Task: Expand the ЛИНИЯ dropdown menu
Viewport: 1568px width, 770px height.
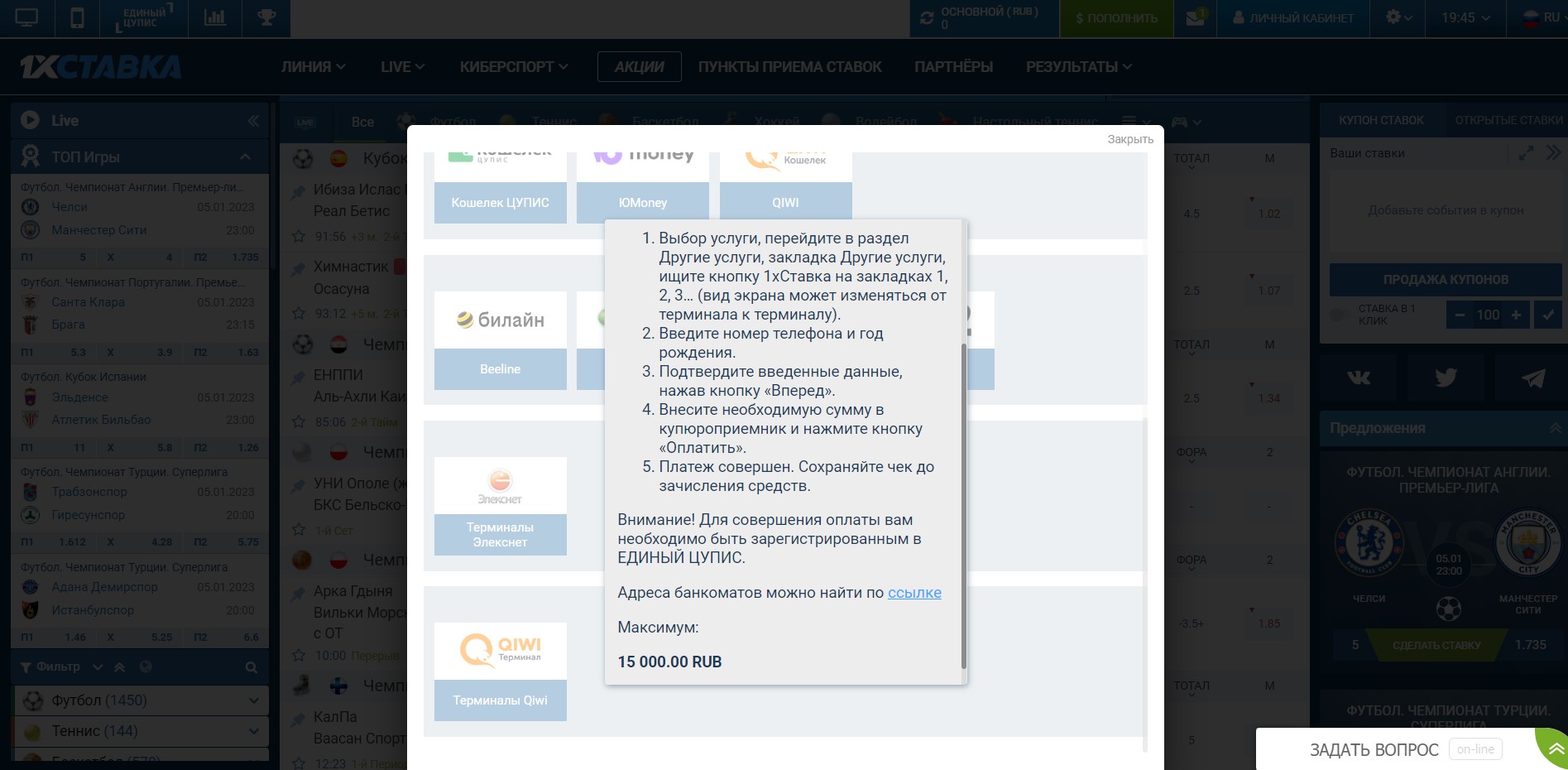Action: coord(313,67)
